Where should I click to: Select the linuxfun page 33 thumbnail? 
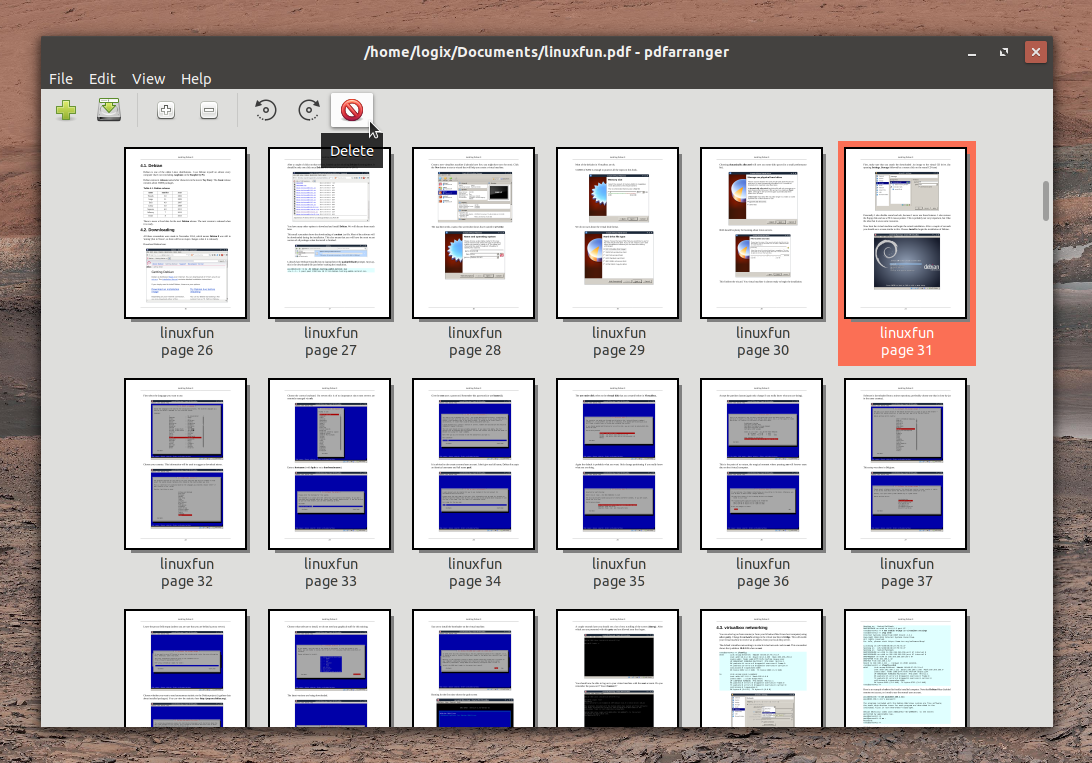click(x=330, y=464)
